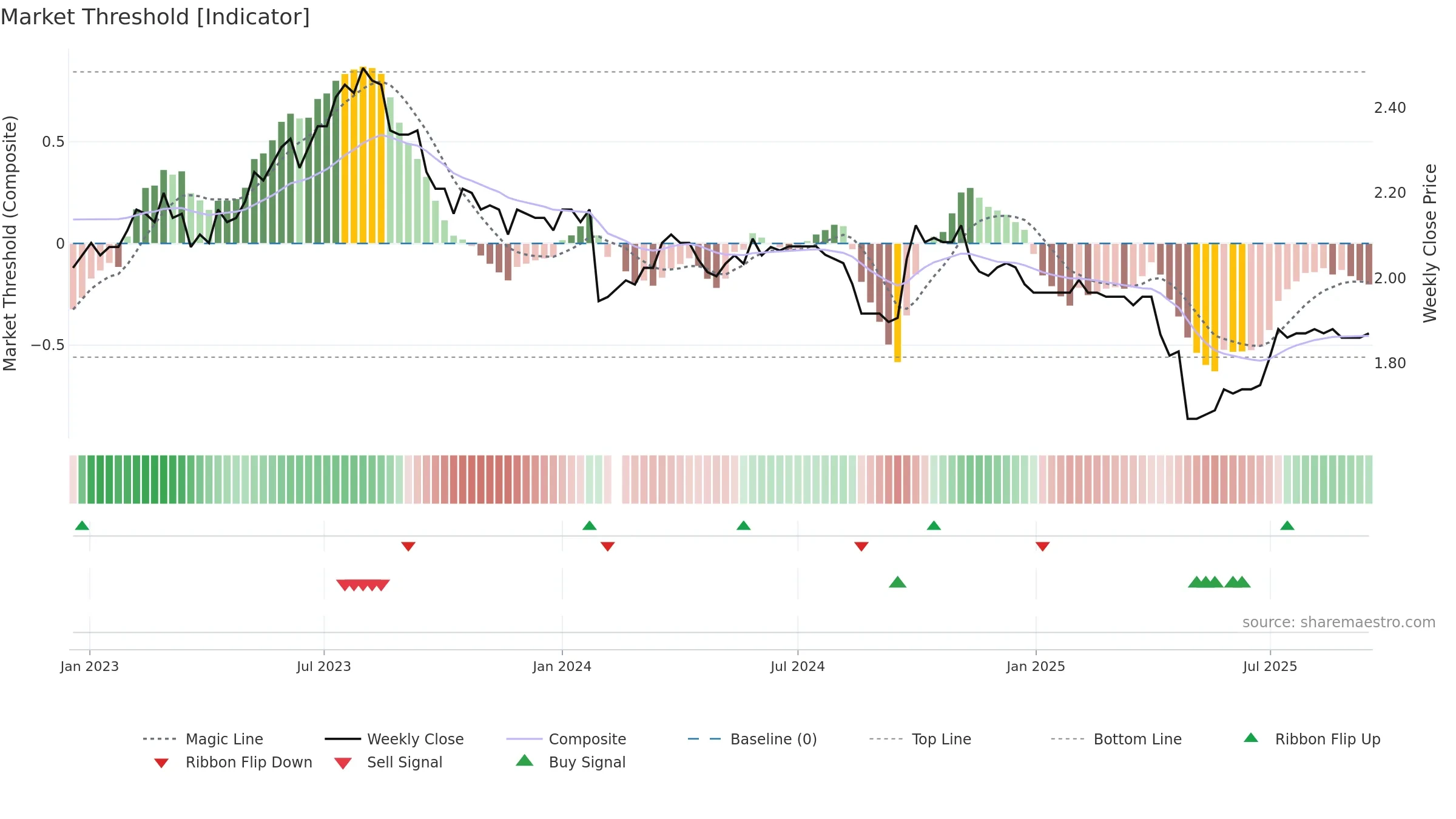The width and height of the screenshot is (1456, 819).
Task: Click the Ribbon Flip Down marker at Jan 2025
Action: [1043, 547]
